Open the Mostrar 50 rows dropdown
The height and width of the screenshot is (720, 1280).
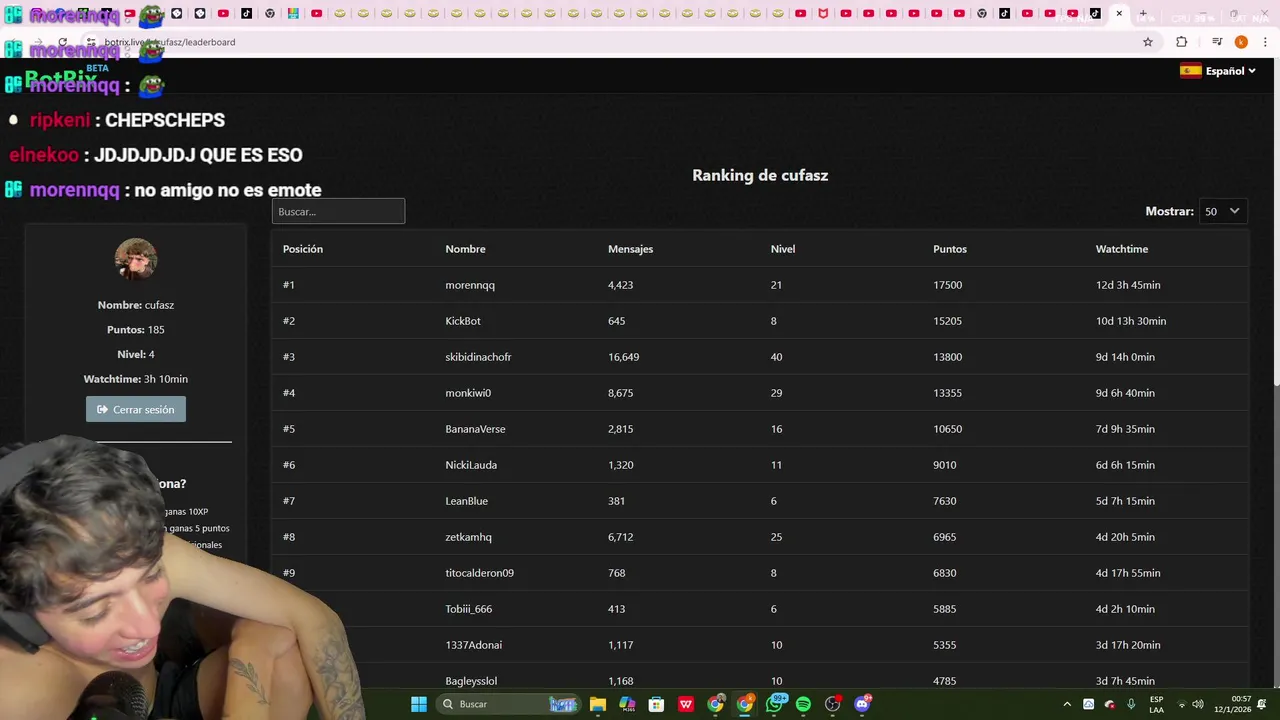point(1223,211)
